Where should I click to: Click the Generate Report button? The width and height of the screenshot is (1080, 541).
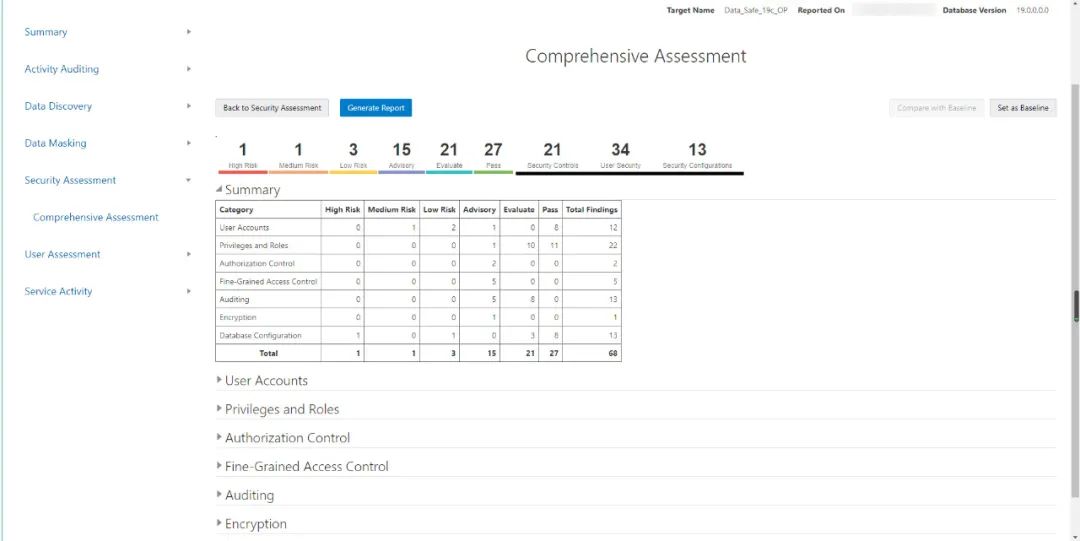(x=375, y=108)
